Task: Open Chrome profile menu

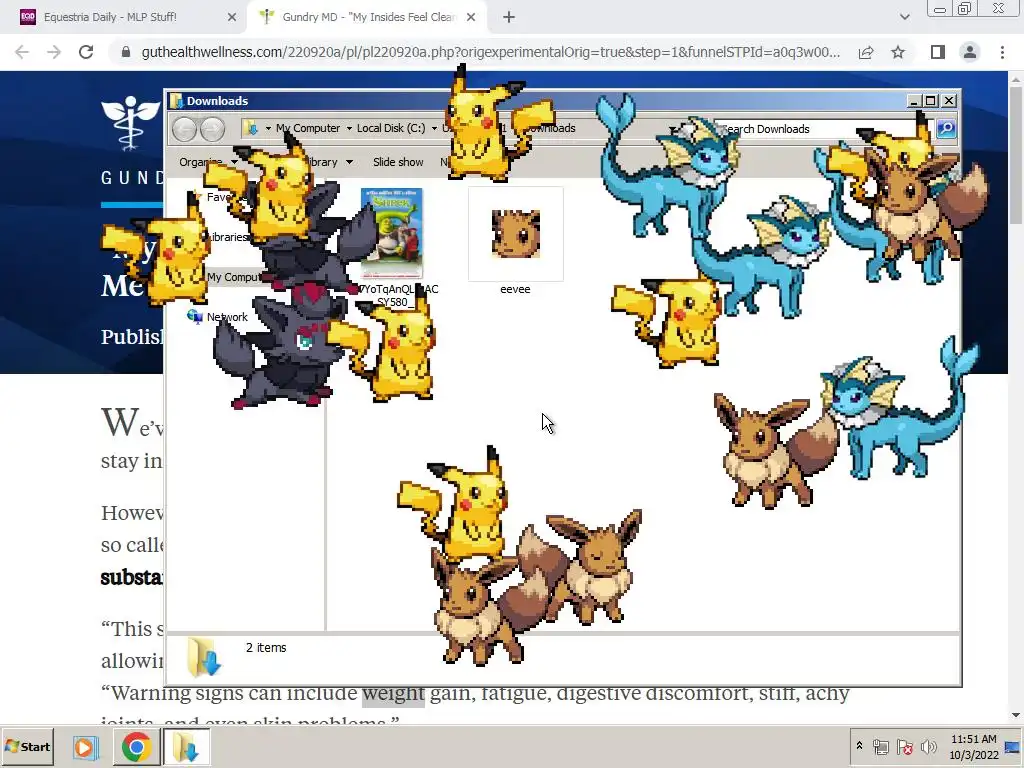Action: (x=970, y=52)
